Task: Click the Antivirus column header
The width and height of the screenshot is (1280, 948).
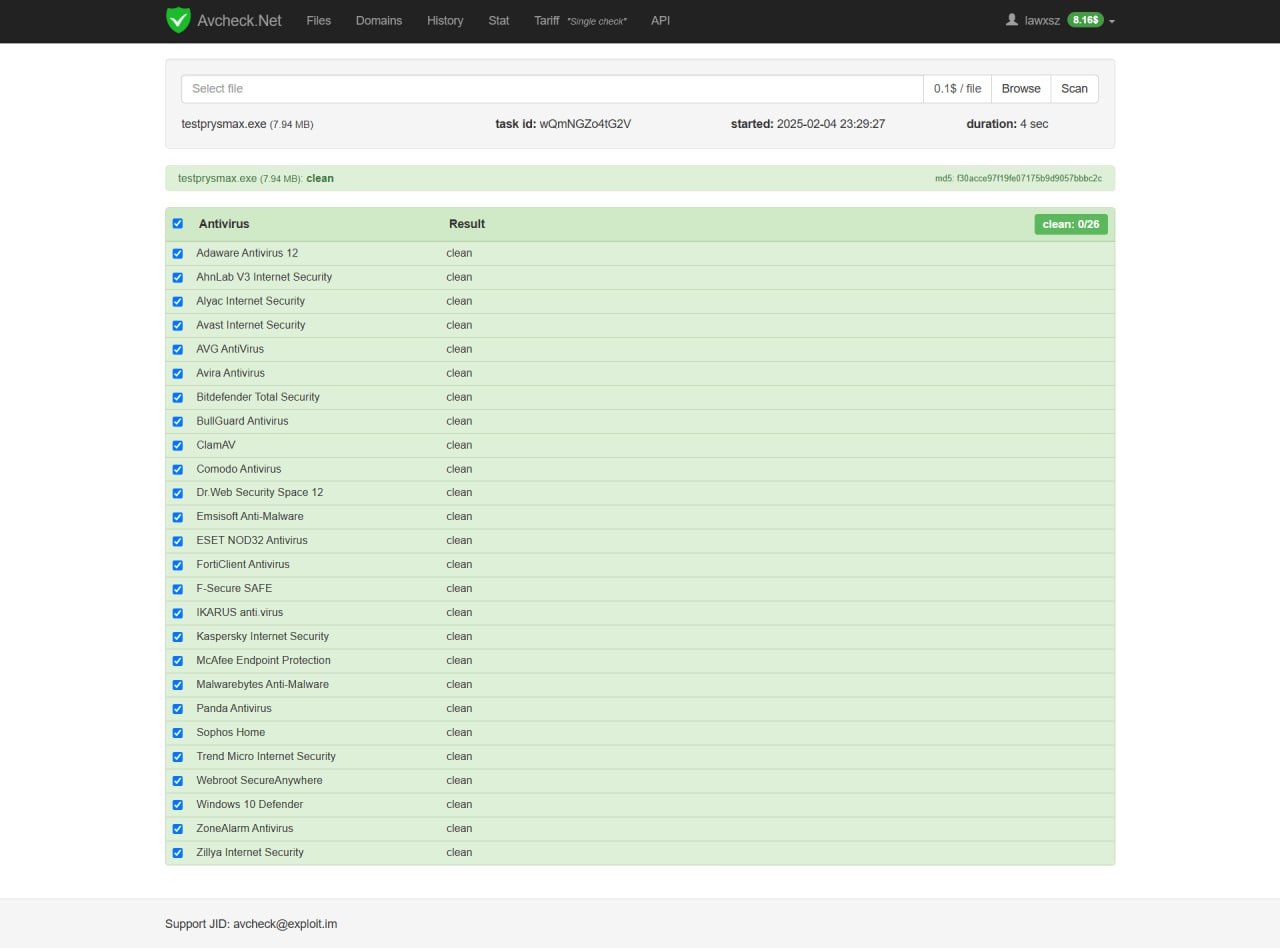Action: [224, 224]
